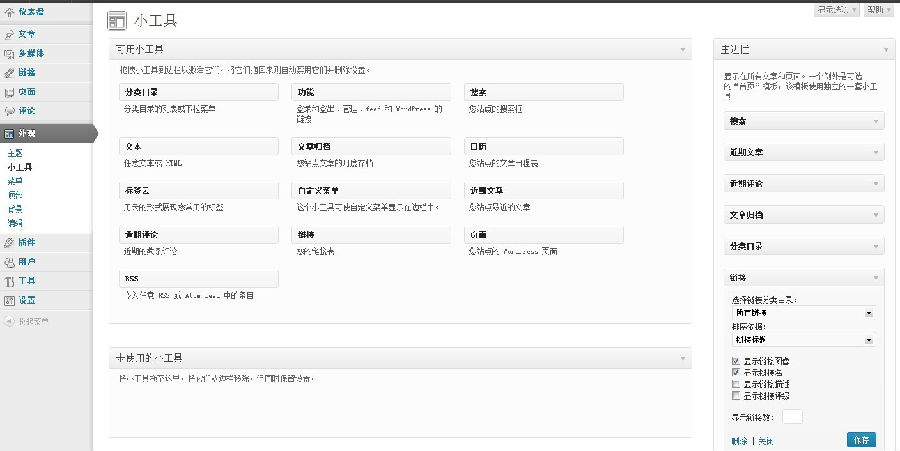This screenshot has height=451, width=900.
Task: Click the Dashboard (仪表盘) home icon
Action: (9, 13)
